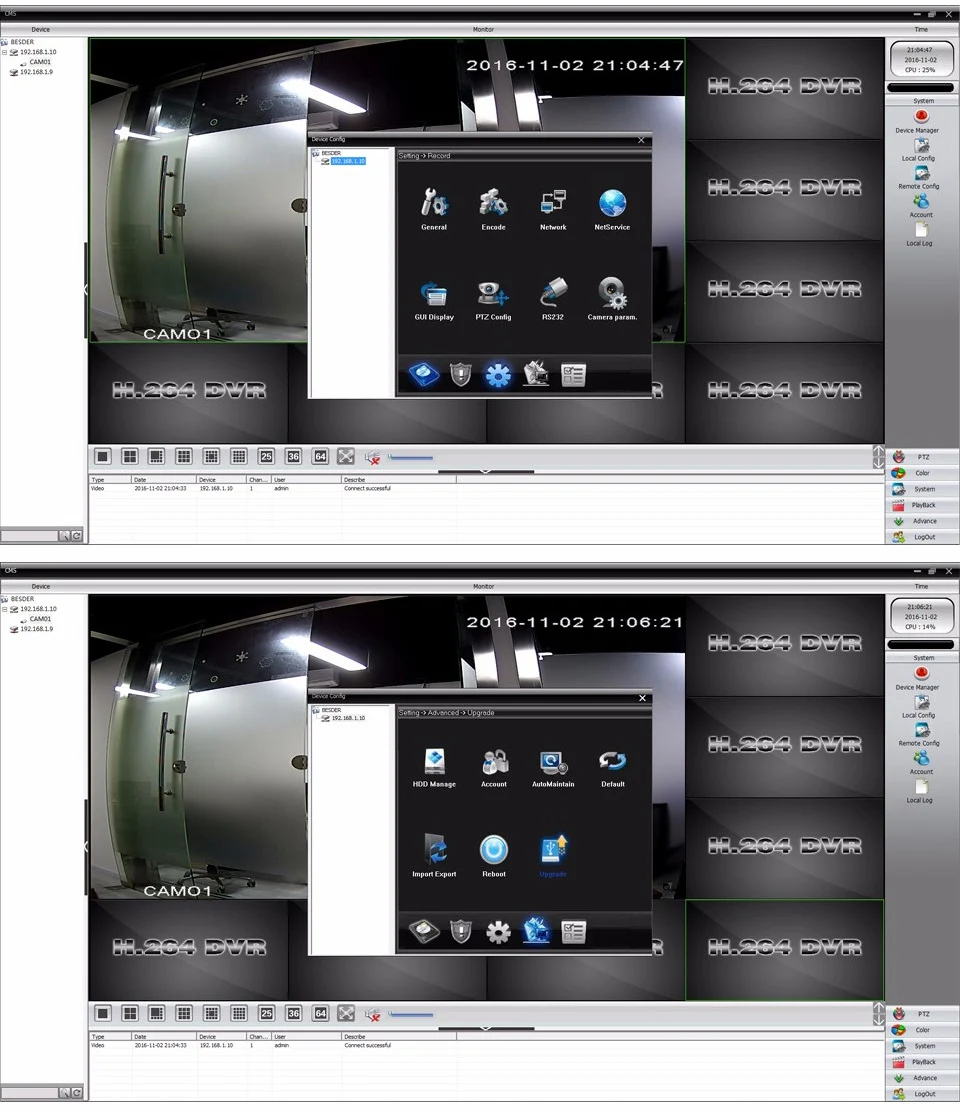Image resolution: width=960 pixels, height=1112 pixels.
Task: Select highlighted 192.168.1.10 in Setting->Record dialog tree
Action: tap(348, 162)
